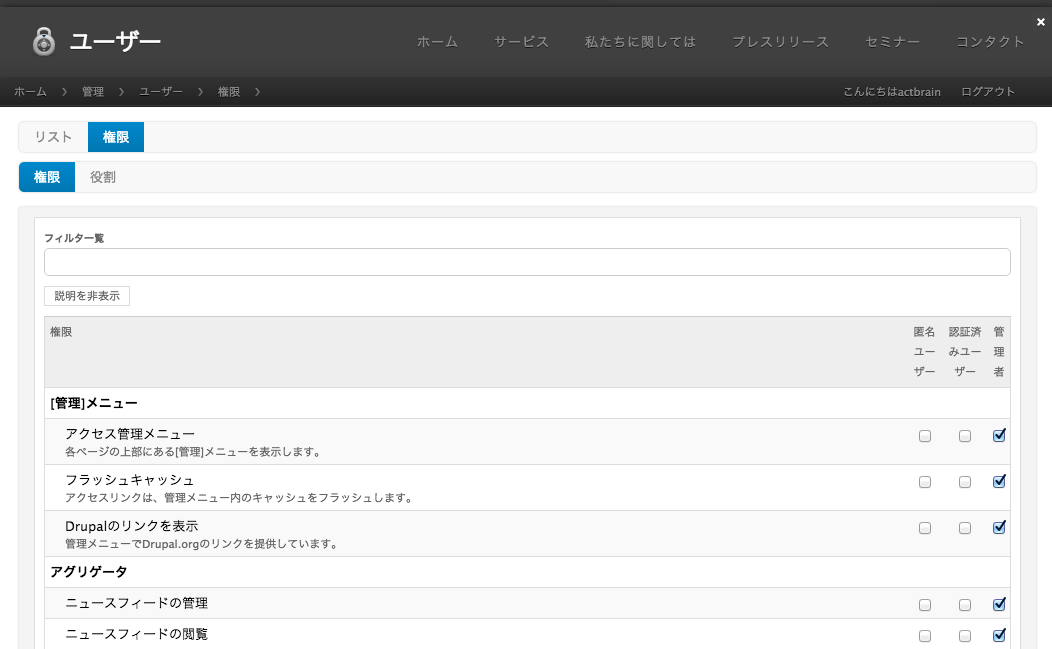Open the サービス menu item
Viewport: 1052px width, 649px height.
point(520,41)
